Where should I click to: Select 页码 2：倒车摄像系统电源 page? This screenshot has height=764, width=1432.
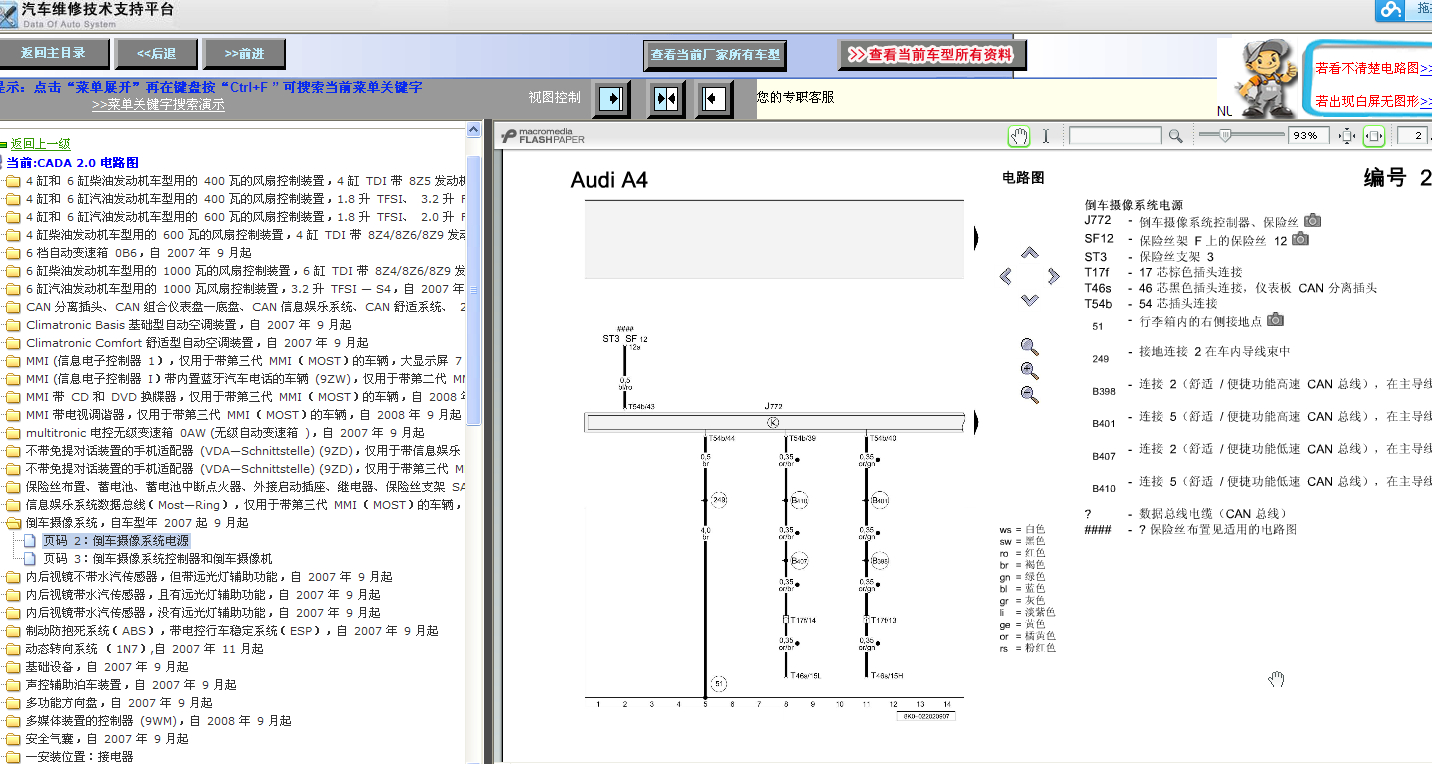116,541
